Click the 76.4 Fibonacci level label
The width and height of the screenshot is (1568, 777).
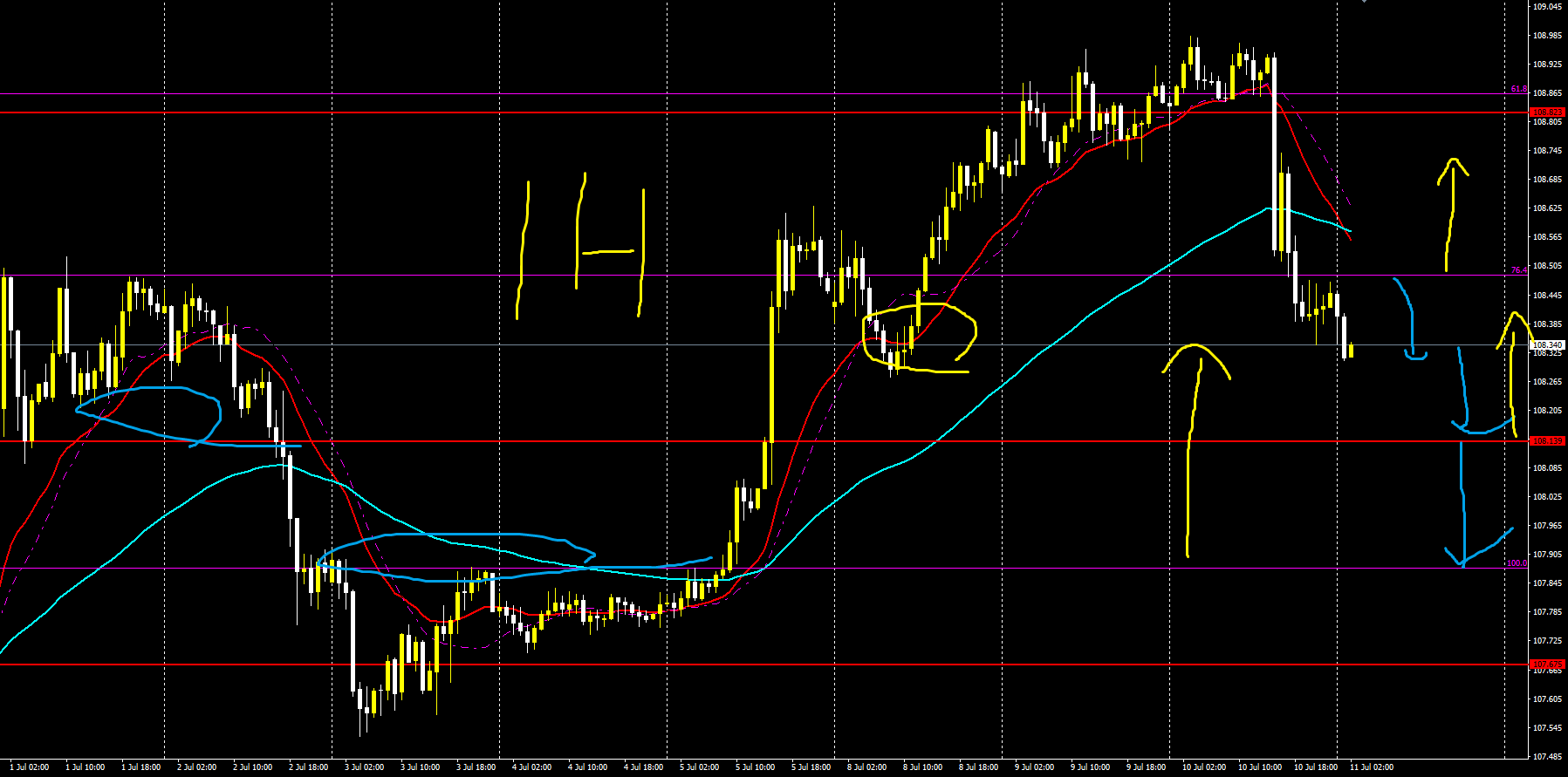(1519, 270)
